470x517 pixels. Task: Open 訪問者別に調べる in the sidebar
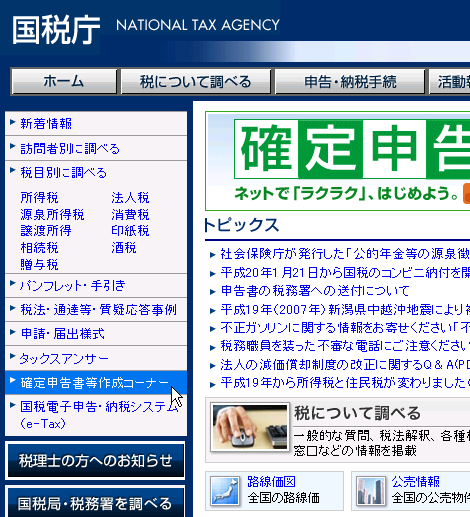(x=70, y=148)
